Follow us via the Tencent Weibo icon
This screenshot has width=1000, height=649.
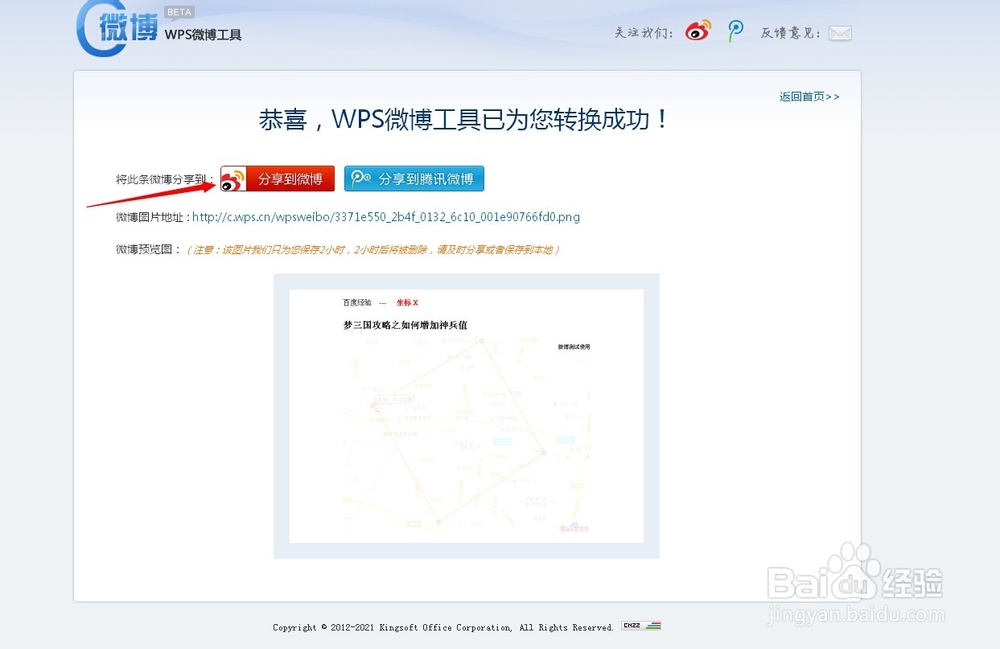(x=735, y=31)
